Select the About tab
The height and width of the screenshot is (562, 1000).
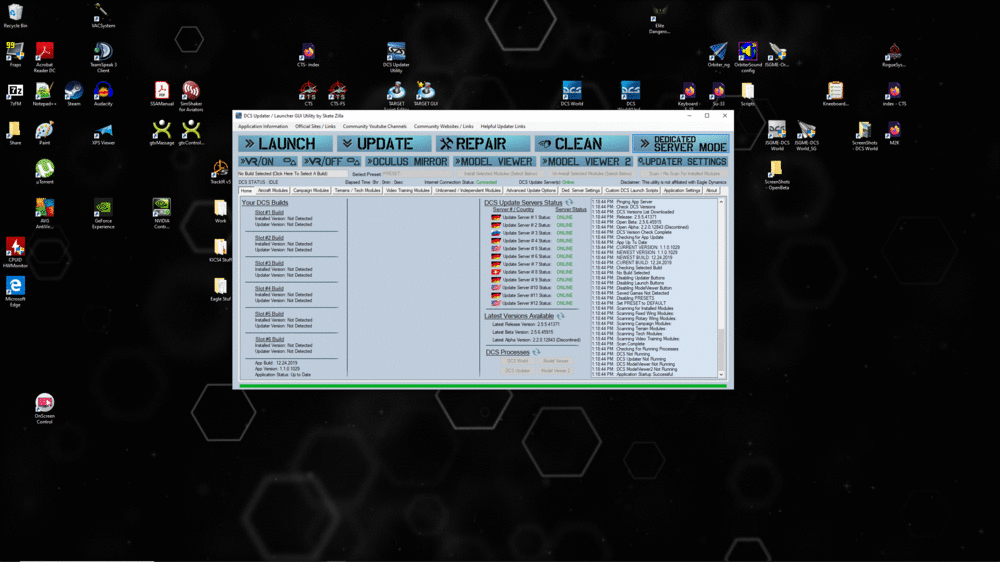pyautogui.click(x=711, y=191)
